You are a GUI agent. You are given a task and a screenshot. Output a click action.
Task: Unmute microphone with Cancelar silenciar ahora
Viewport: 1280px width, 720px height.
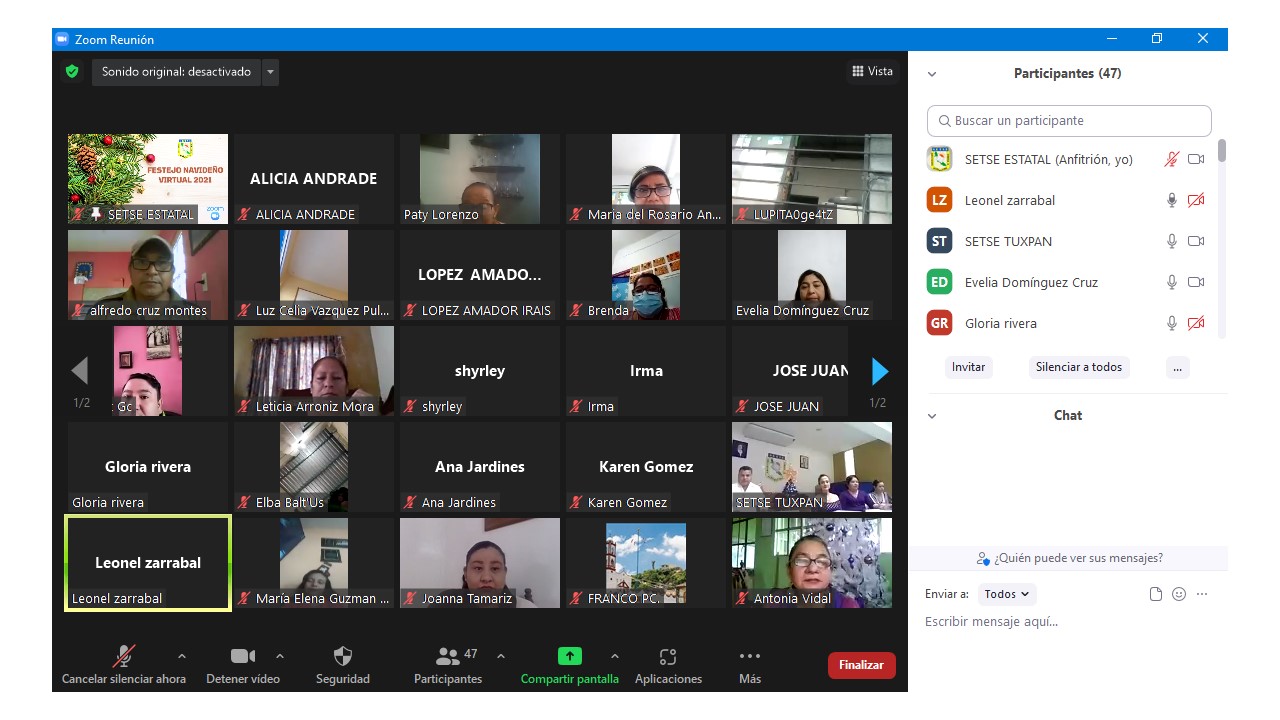tap(124, 665)
